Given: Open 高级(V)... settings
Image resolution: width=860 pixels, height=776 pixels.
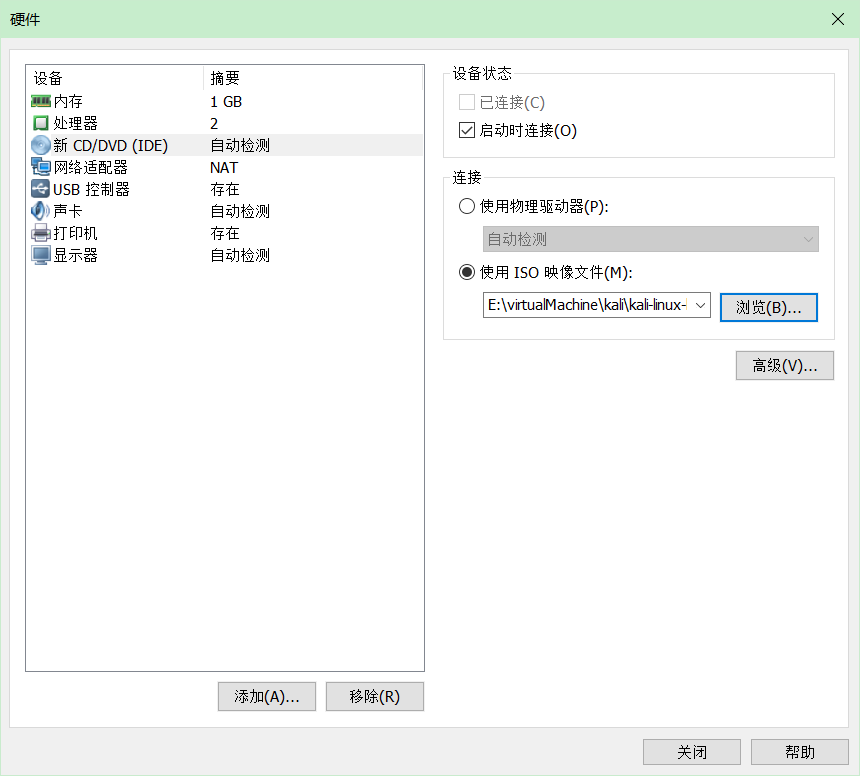Looking at the screenshot, I should (x=784, y=365).
